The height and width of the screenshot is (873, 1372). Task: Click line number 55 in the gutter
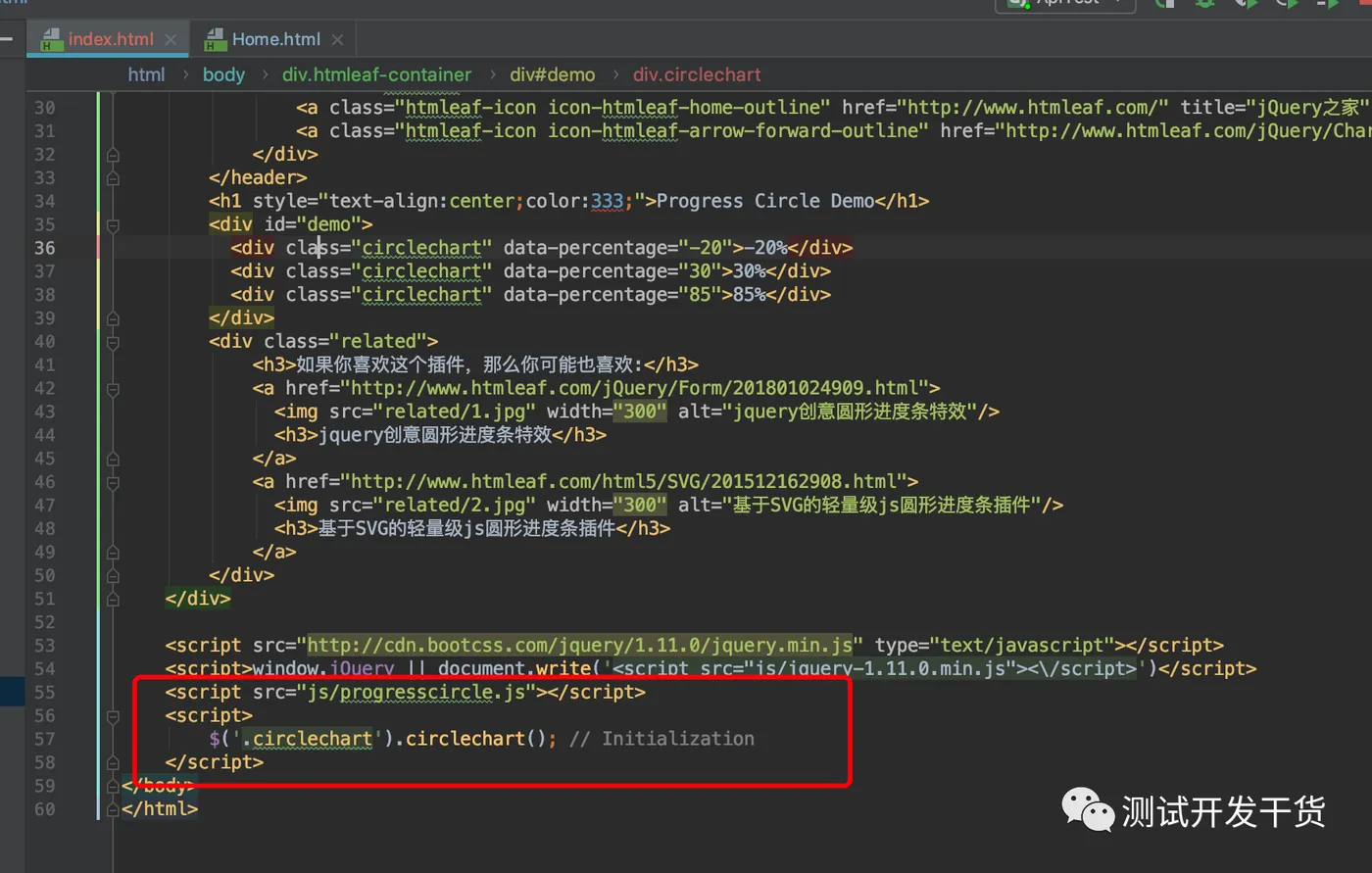pyautogui.click(x=45, y=693)
